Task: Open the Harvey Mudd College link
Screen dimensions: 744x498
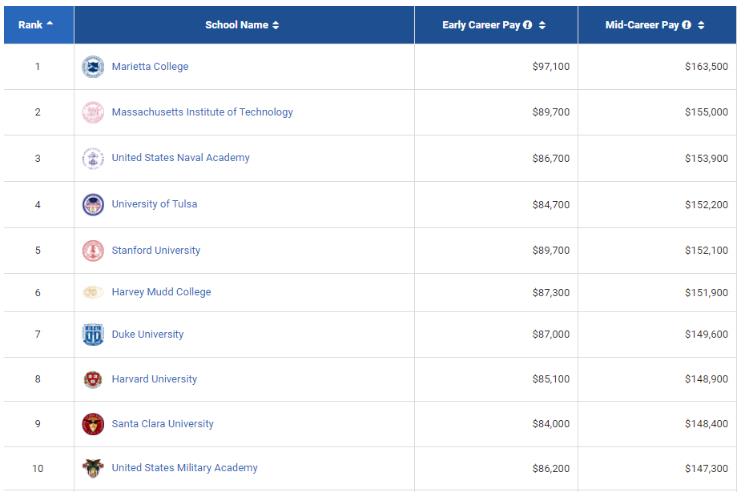Action: 161,292
